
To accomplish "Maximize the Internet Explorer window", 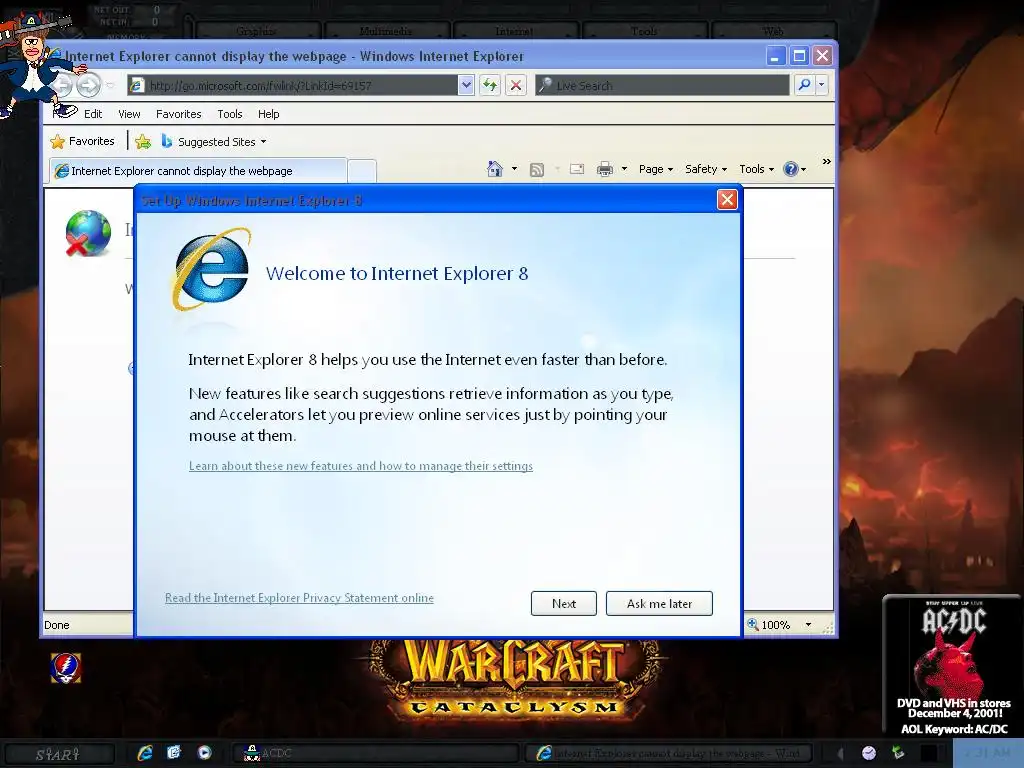I will [x=799, y=56].
